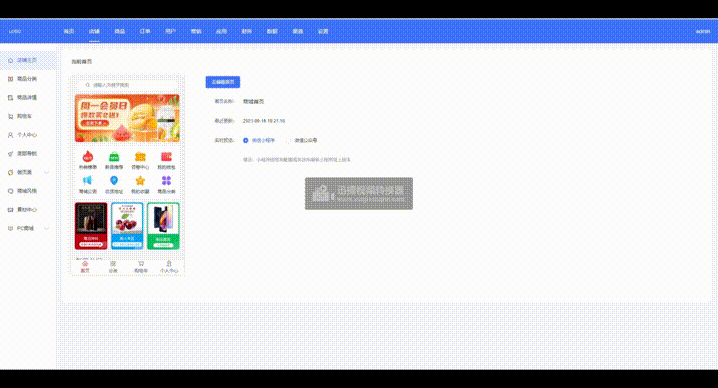Open the product detail item in the sidebar
The height and width of the screenshot is (388, 718).
point(27,98)
